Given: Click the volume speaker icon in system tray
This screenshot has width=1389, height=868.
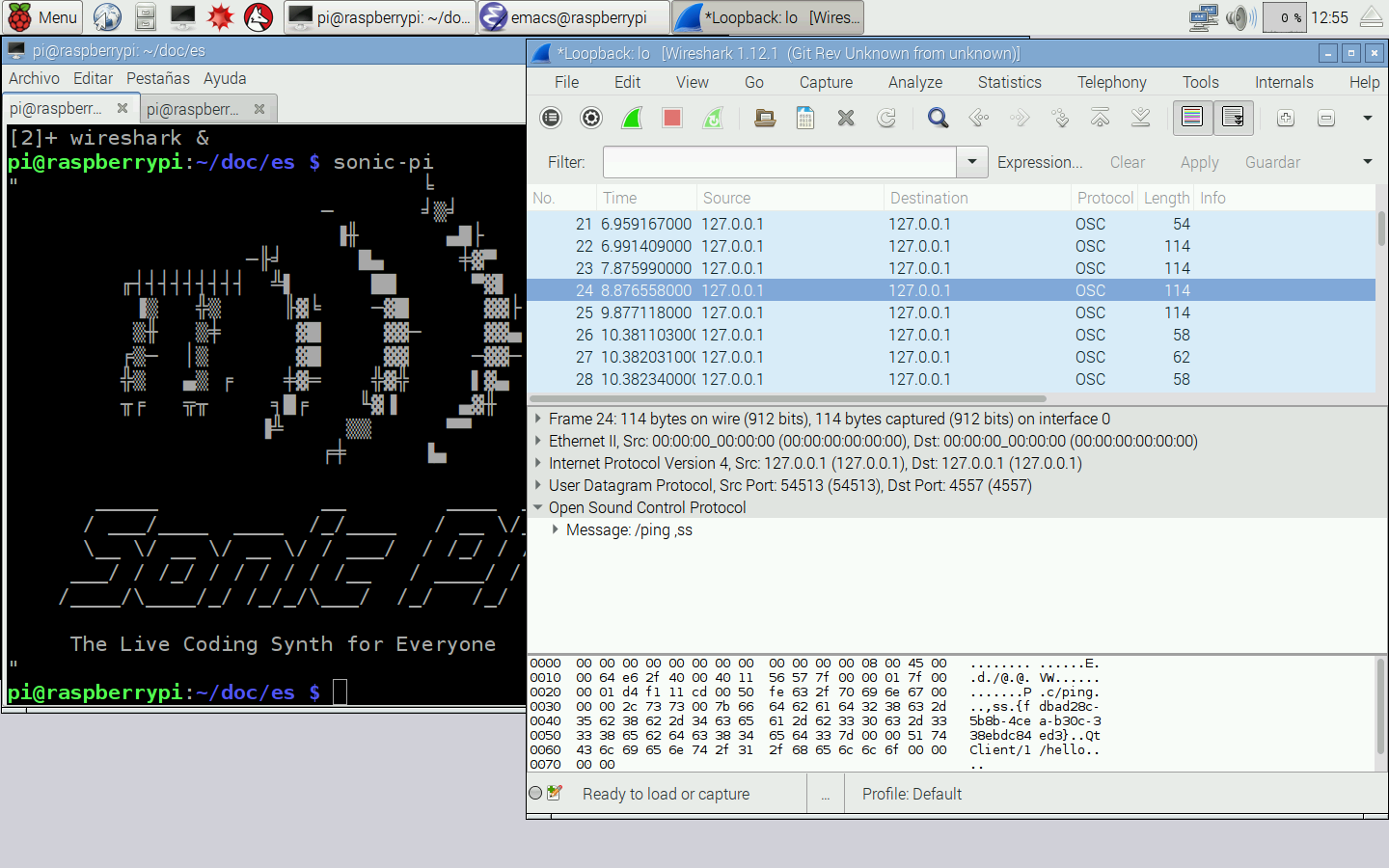Looking at the screenshot, I should (1239, 17).
